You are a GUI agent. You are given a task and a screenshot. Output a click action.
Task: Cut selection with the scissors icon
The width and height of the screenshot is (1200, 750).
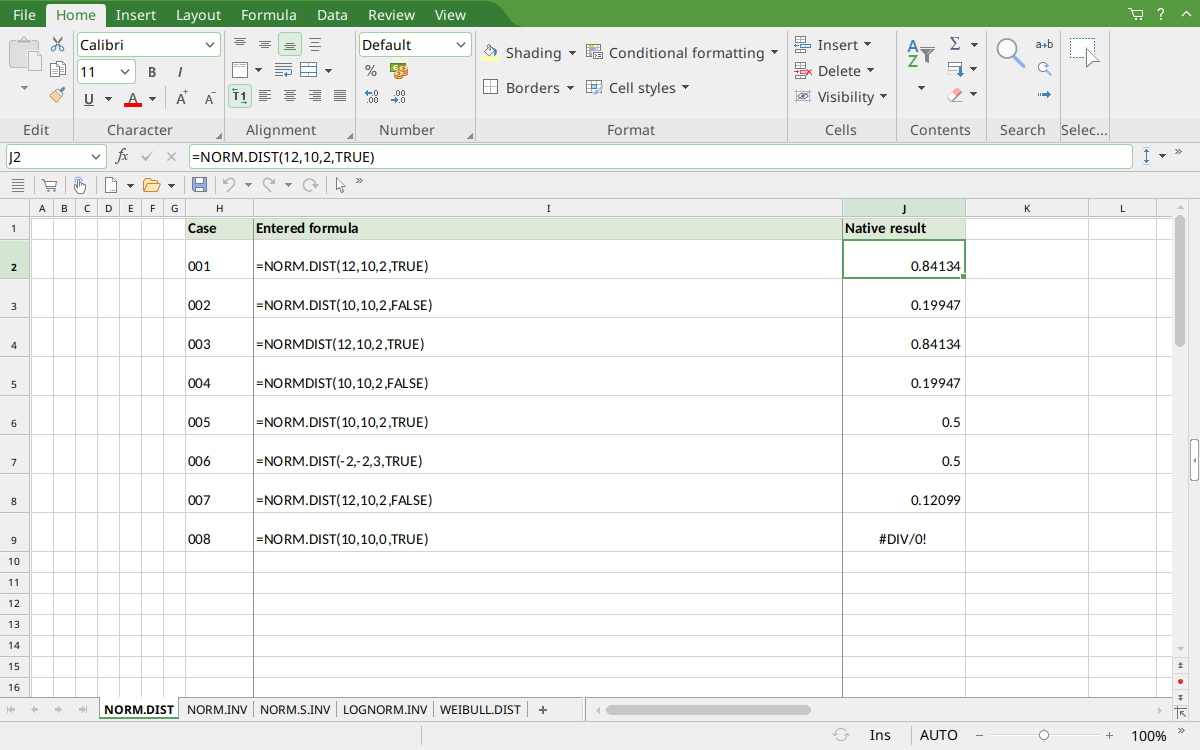pyautogui.click(x=58, y=45)
